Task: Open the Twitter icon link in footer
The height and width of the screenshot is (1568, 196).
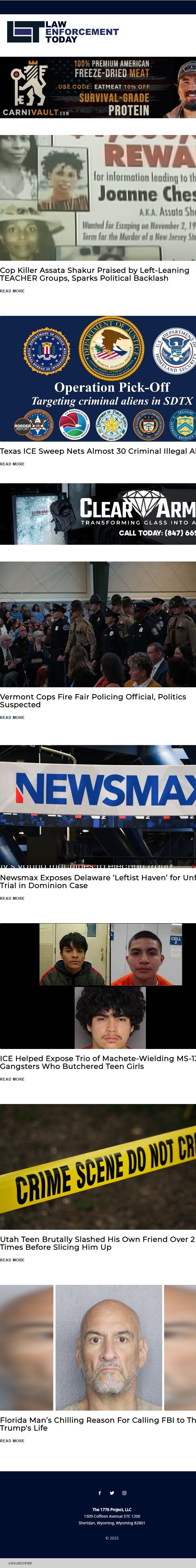Action: click(112, 1493)
